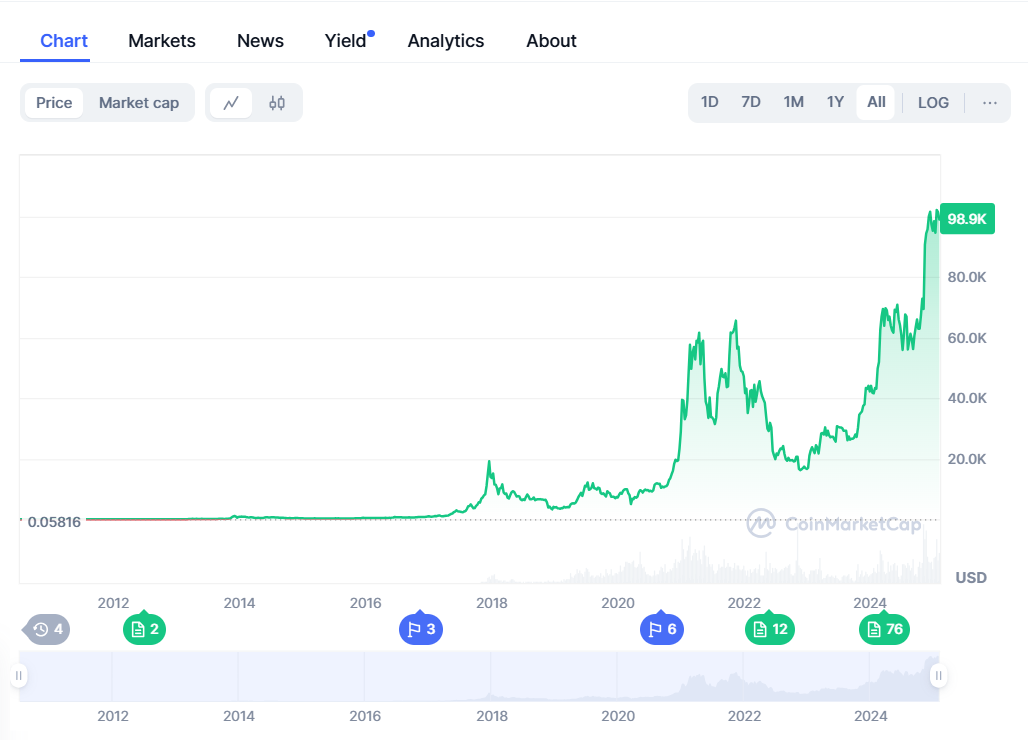1028x740 pixels.
Task: Go to the Analytics tab
Action: [x=446, y=41]
